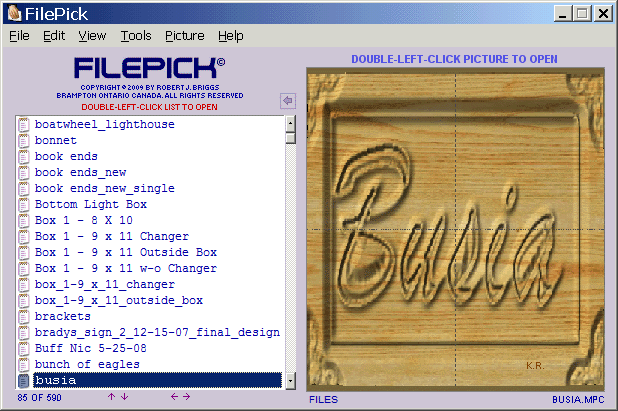Screen dimensions: 618x411
Task: Click the '85 OF 590' counter text
Action: pos(39,398)
